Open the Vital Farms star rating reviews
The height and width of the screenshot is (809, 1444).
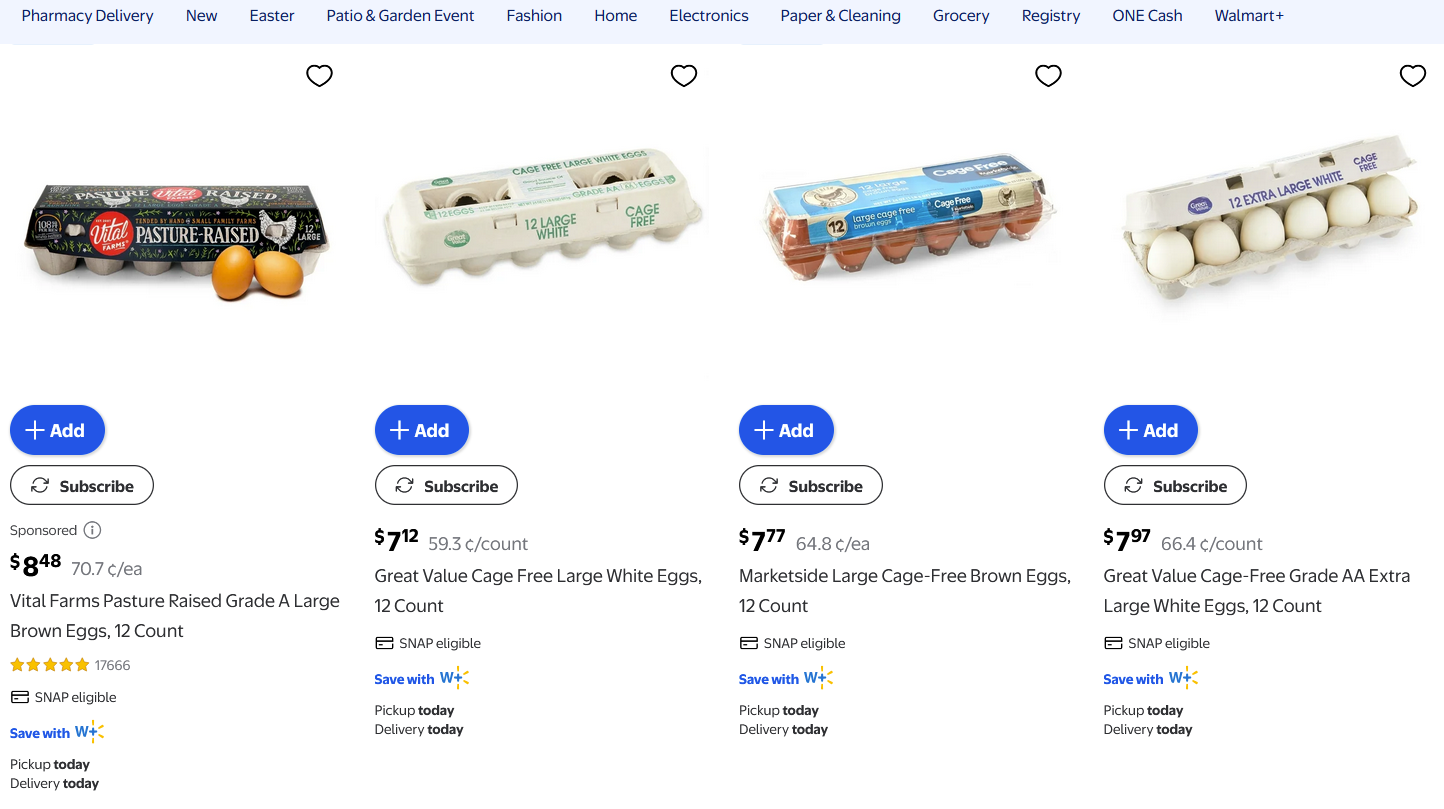70,665
